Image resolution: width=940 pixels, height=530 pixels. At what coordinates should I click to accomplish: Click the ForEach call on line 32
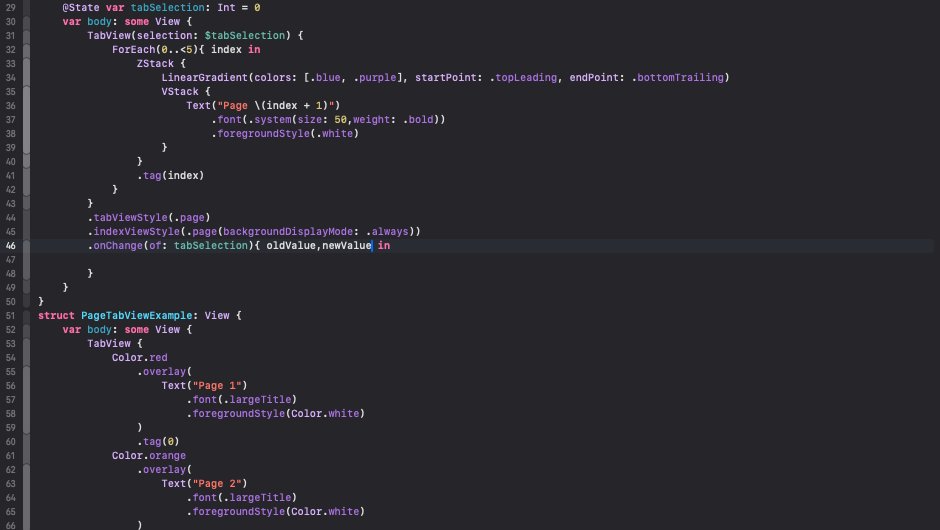click(x=133, y=50)
